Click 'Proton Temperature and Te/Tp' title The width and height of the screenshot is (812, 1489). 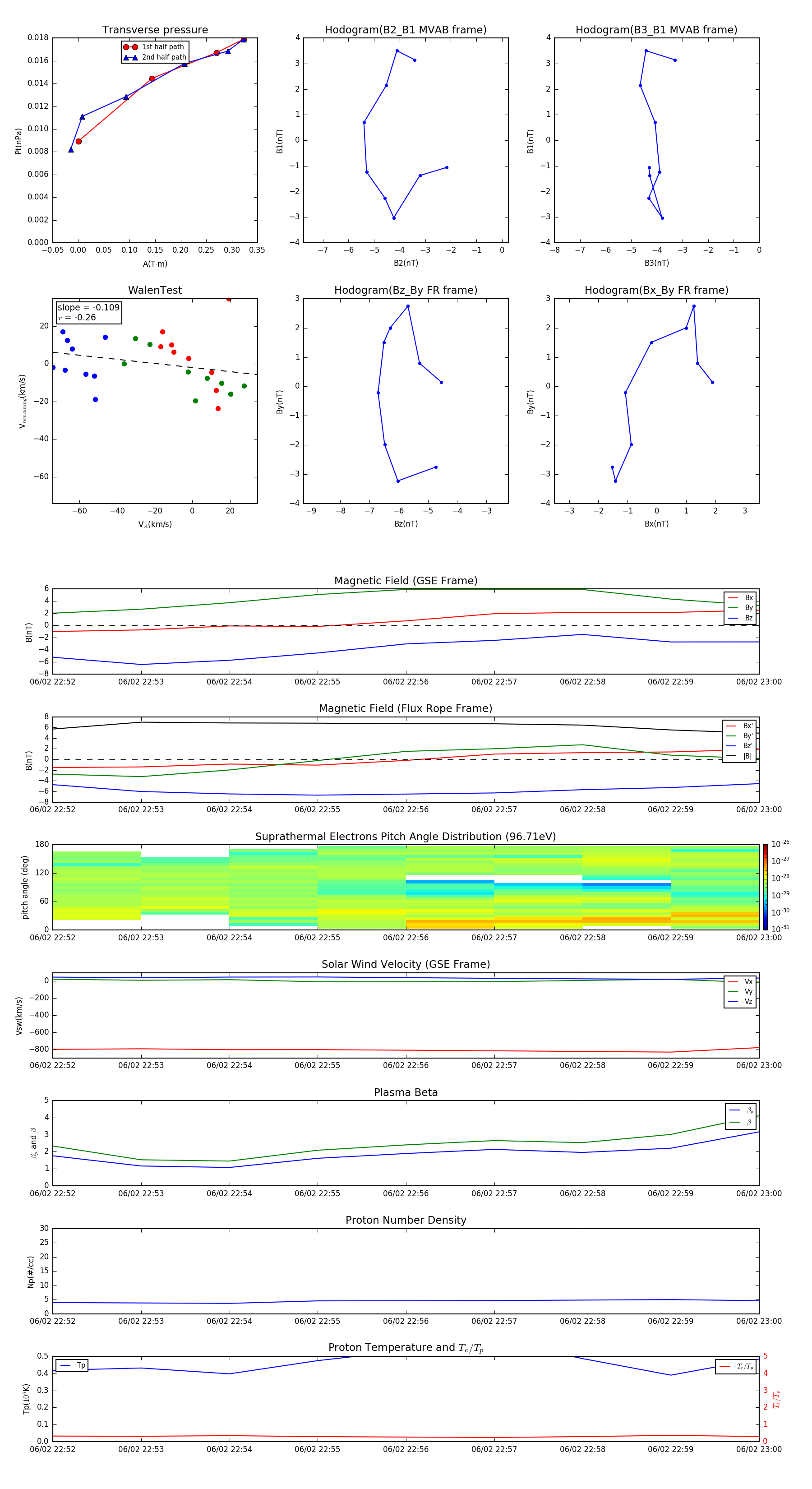(406, 1348)
